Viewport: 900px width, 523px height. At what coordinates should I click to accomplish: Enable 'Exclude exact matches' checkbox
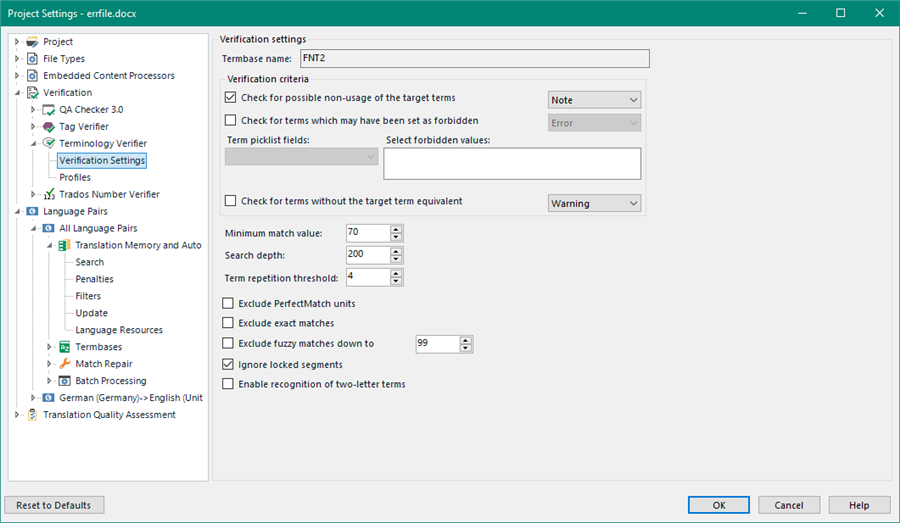click(x=229, y=323)
